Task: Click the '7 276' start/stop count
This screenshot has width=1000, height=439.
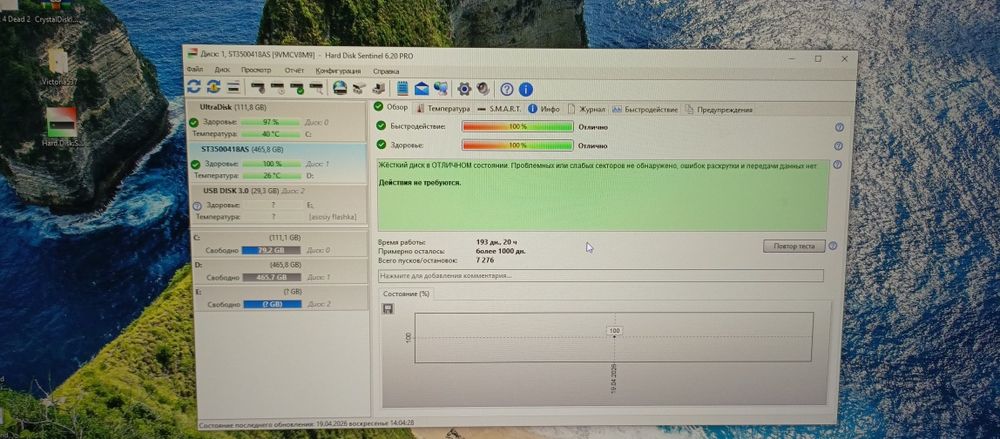Action: point(485,260)
